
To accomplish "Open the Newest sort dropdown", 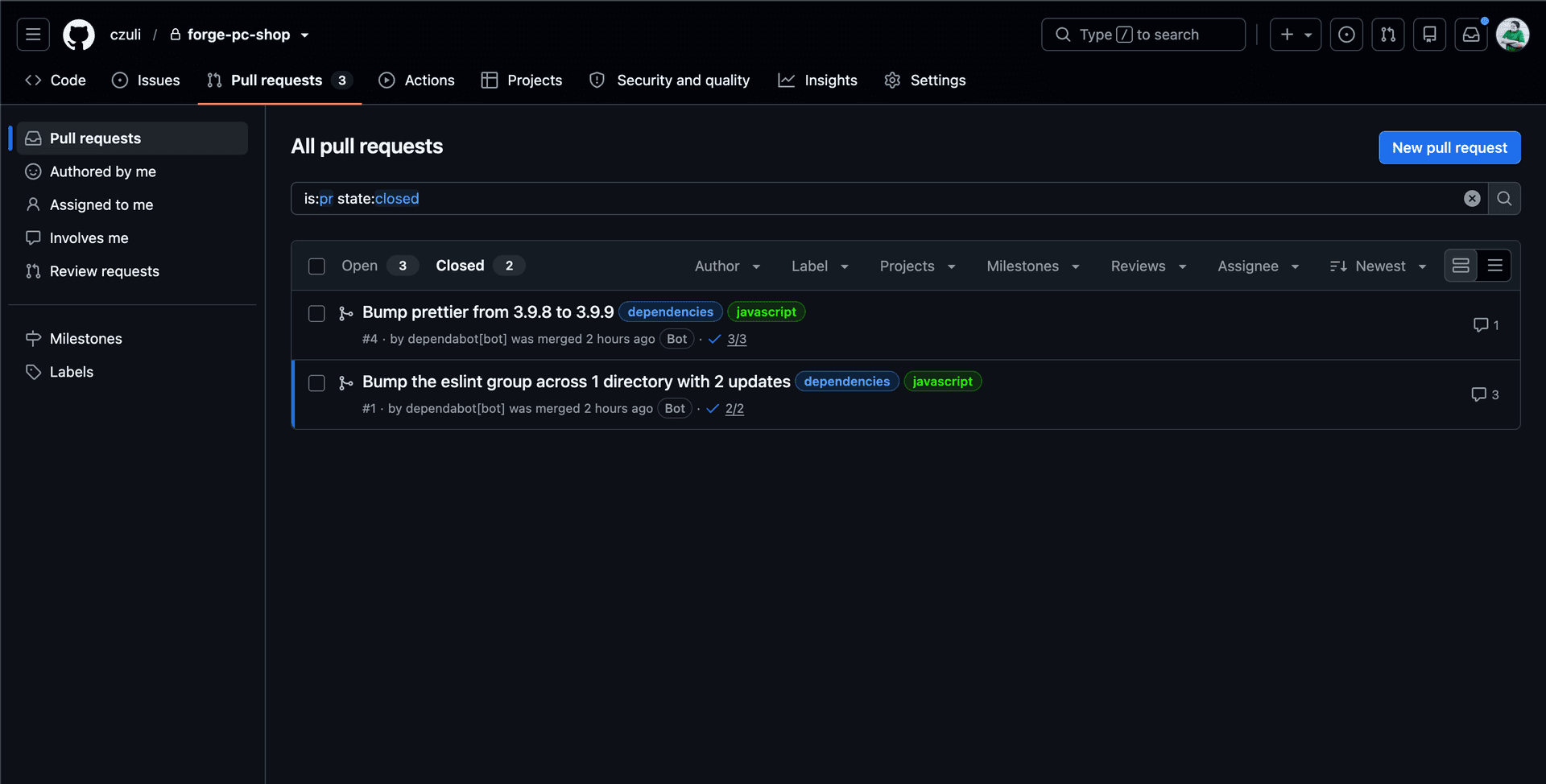I will tap(1378, 266).
